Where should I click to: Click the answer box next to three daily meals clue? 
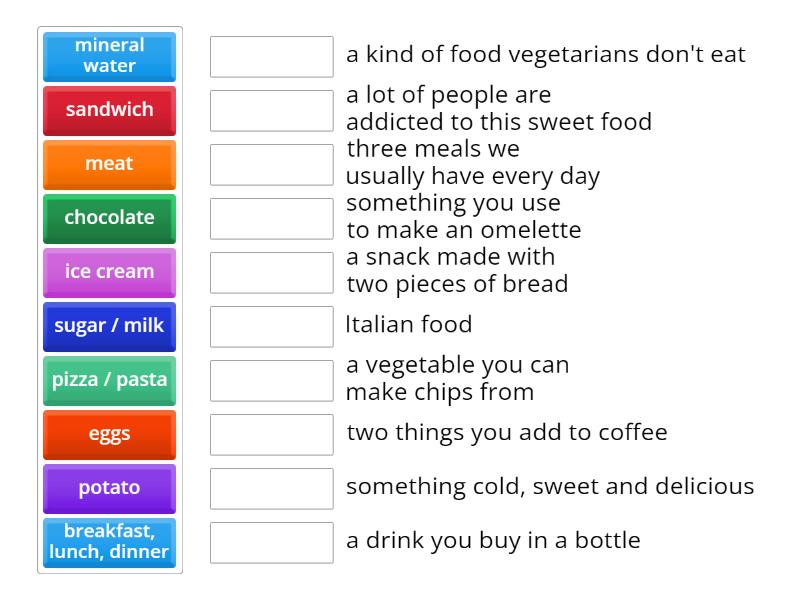point(271,165)
